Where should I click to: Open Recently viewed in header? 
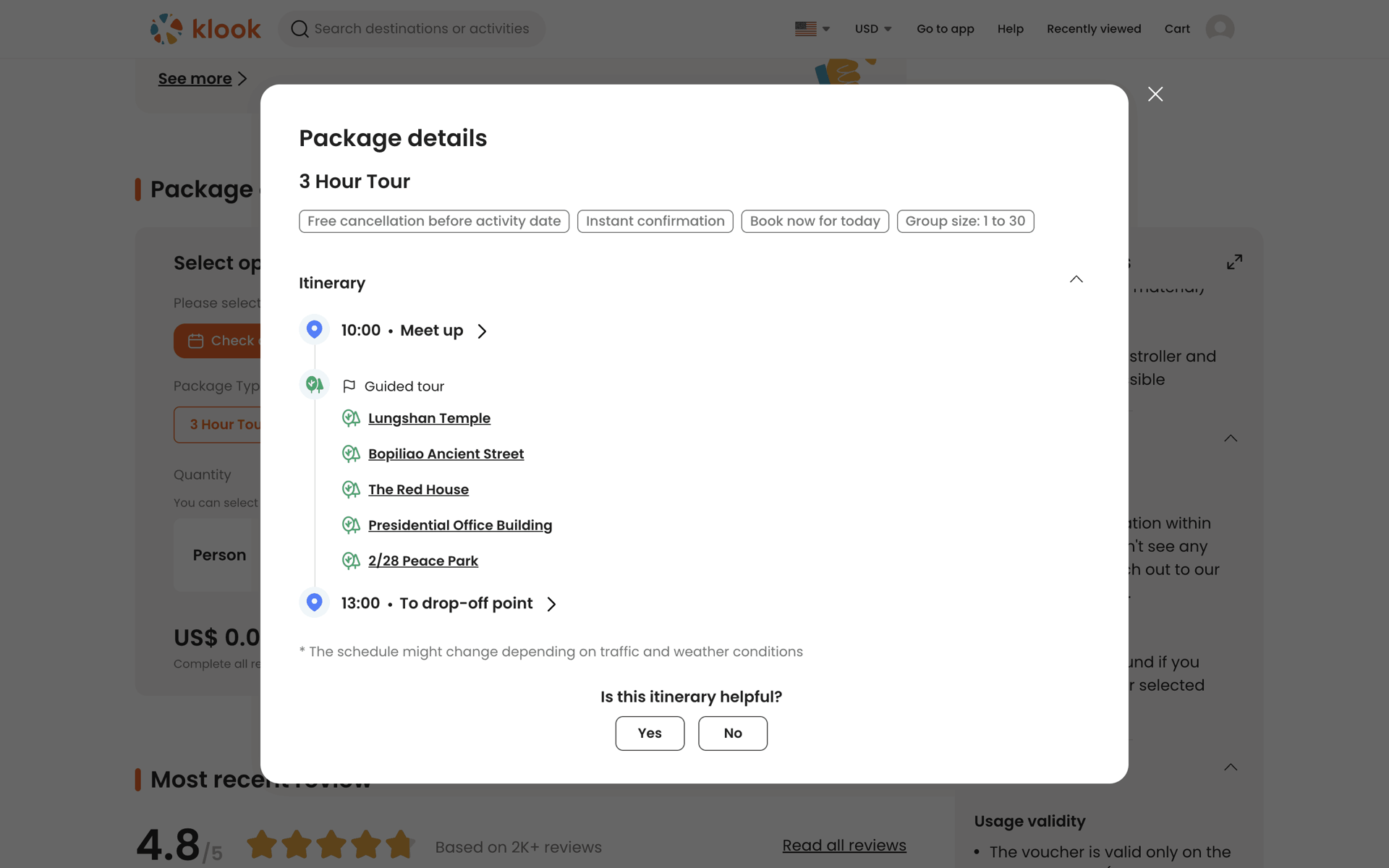[x=1094, y=29]
